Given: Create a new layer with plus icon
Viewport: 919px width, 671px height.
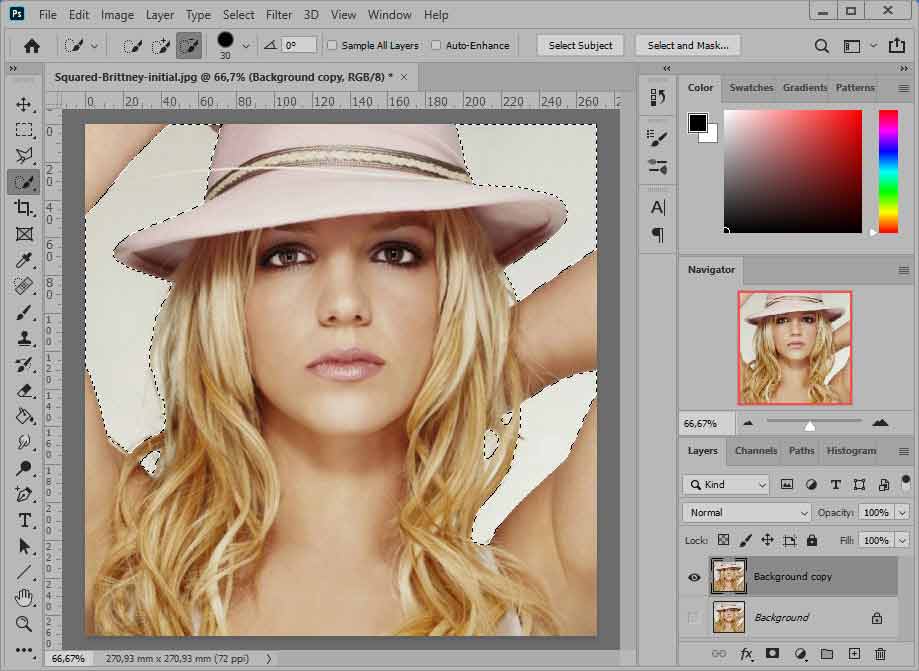Looking at the screenshot, I should point(853,654).
